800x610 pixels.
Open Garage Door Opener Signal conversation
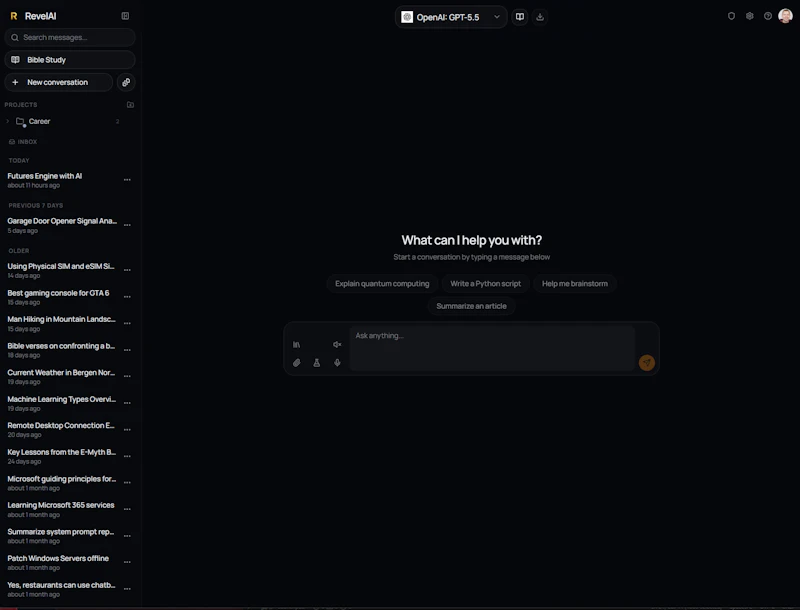coord(62,225)
